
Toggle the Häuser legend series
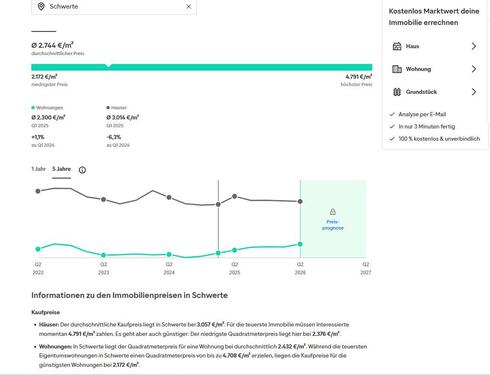pos(117,108)
